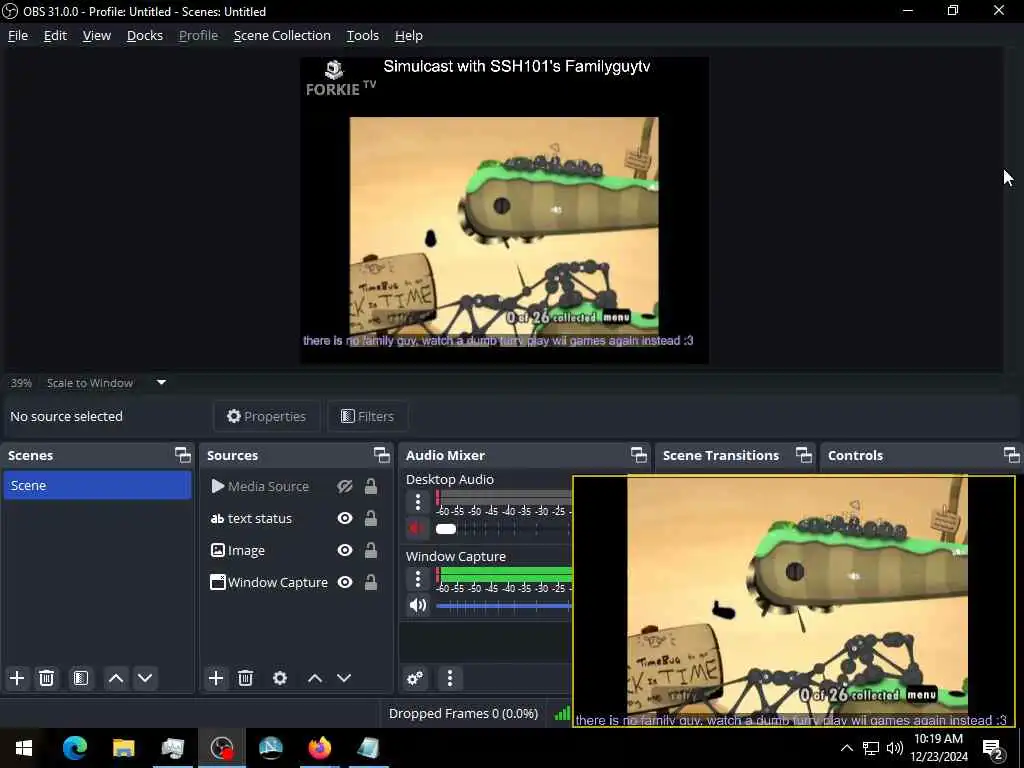Add a new source with plus icon
The width and height of the screenshot is (1024, 768).
[x=216, y=678]
